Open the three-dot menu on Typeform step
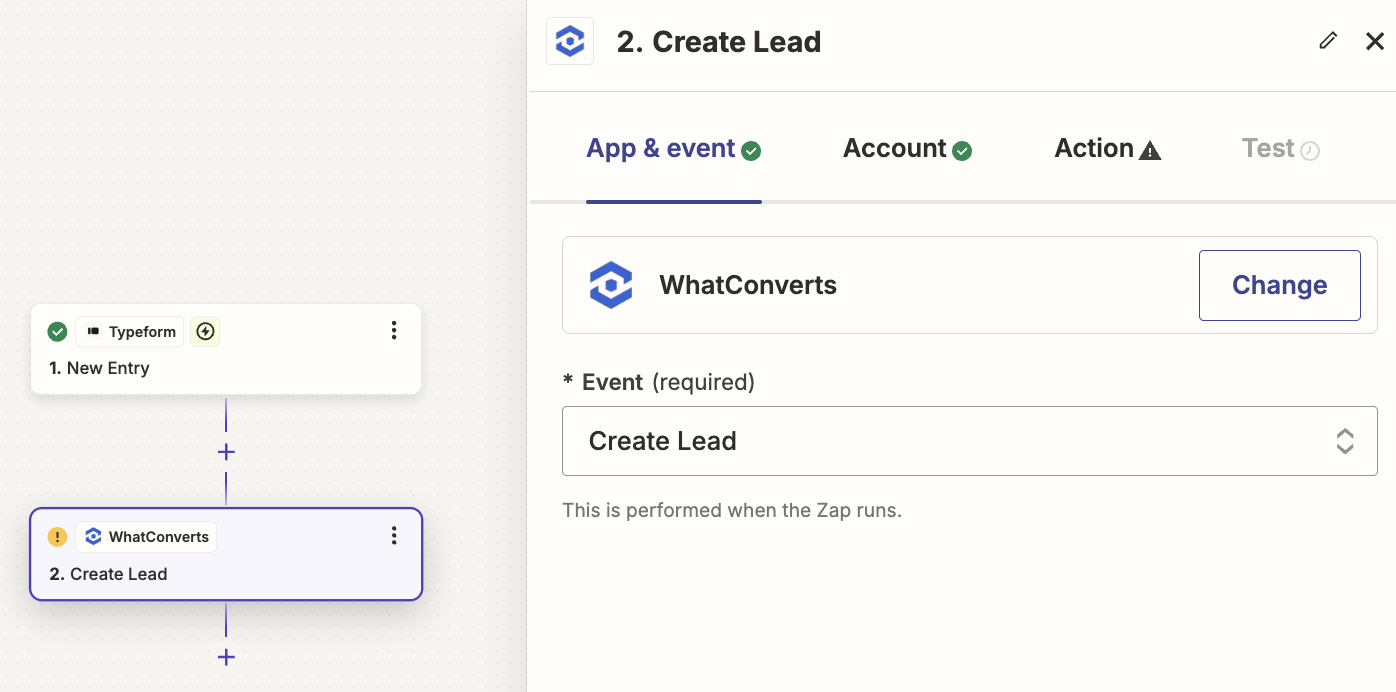 394,330
